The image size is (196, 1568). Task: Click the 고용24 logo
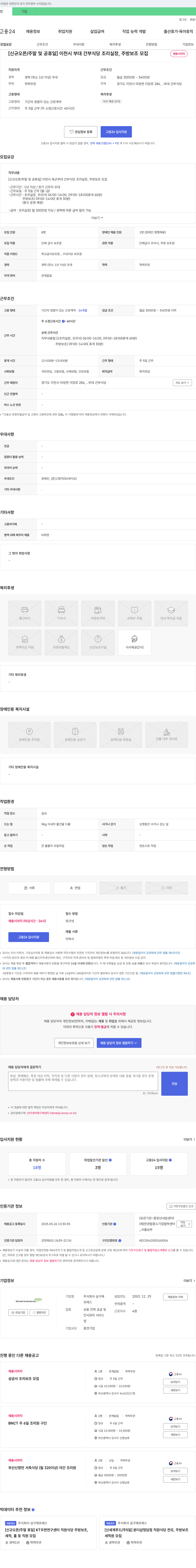(7, 31)
